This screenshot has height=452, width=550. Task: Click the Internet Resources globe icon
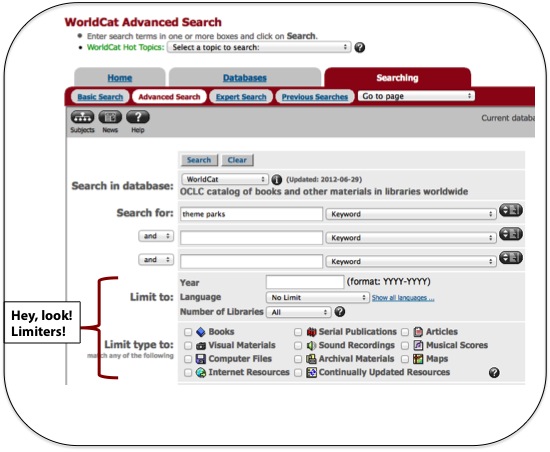201,372
